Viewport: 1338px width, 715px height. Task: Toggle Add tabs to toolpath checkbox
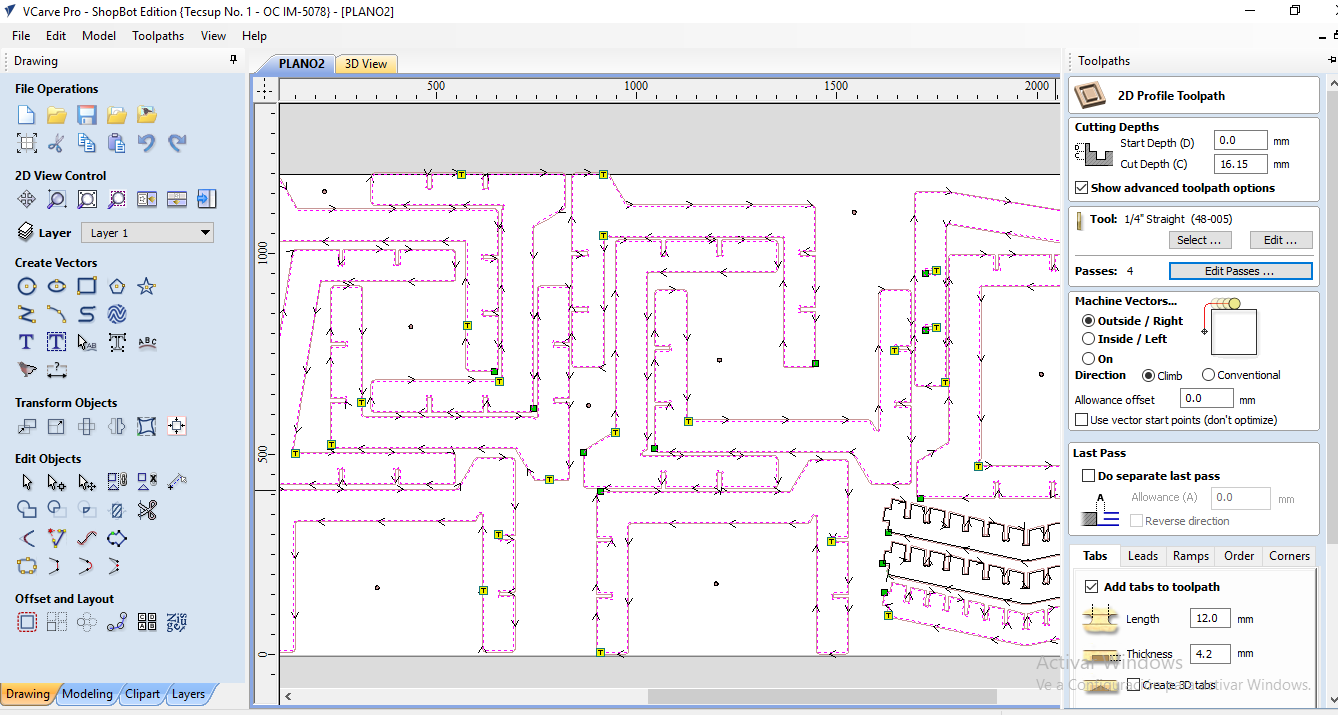pyautogui.click(x=1091, y=587)
